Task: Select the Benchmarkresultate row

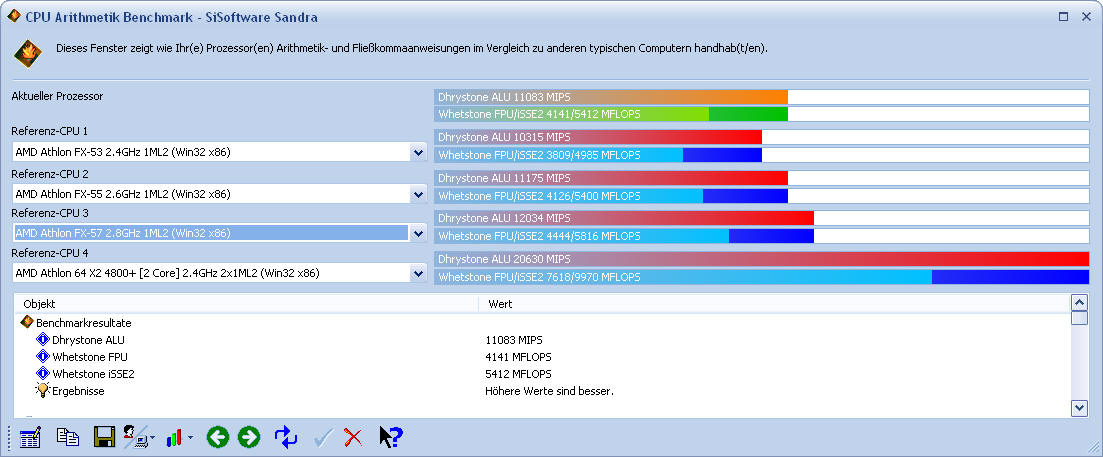Action: [542, 323]
